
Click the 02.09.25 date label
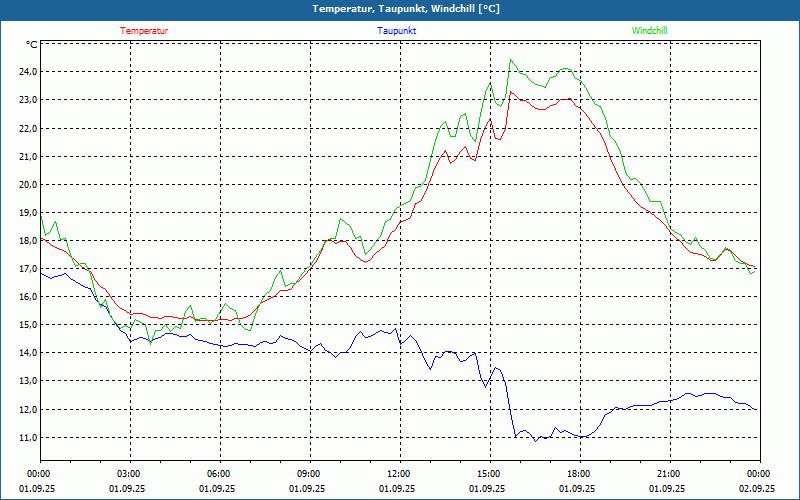coord(759,489)
